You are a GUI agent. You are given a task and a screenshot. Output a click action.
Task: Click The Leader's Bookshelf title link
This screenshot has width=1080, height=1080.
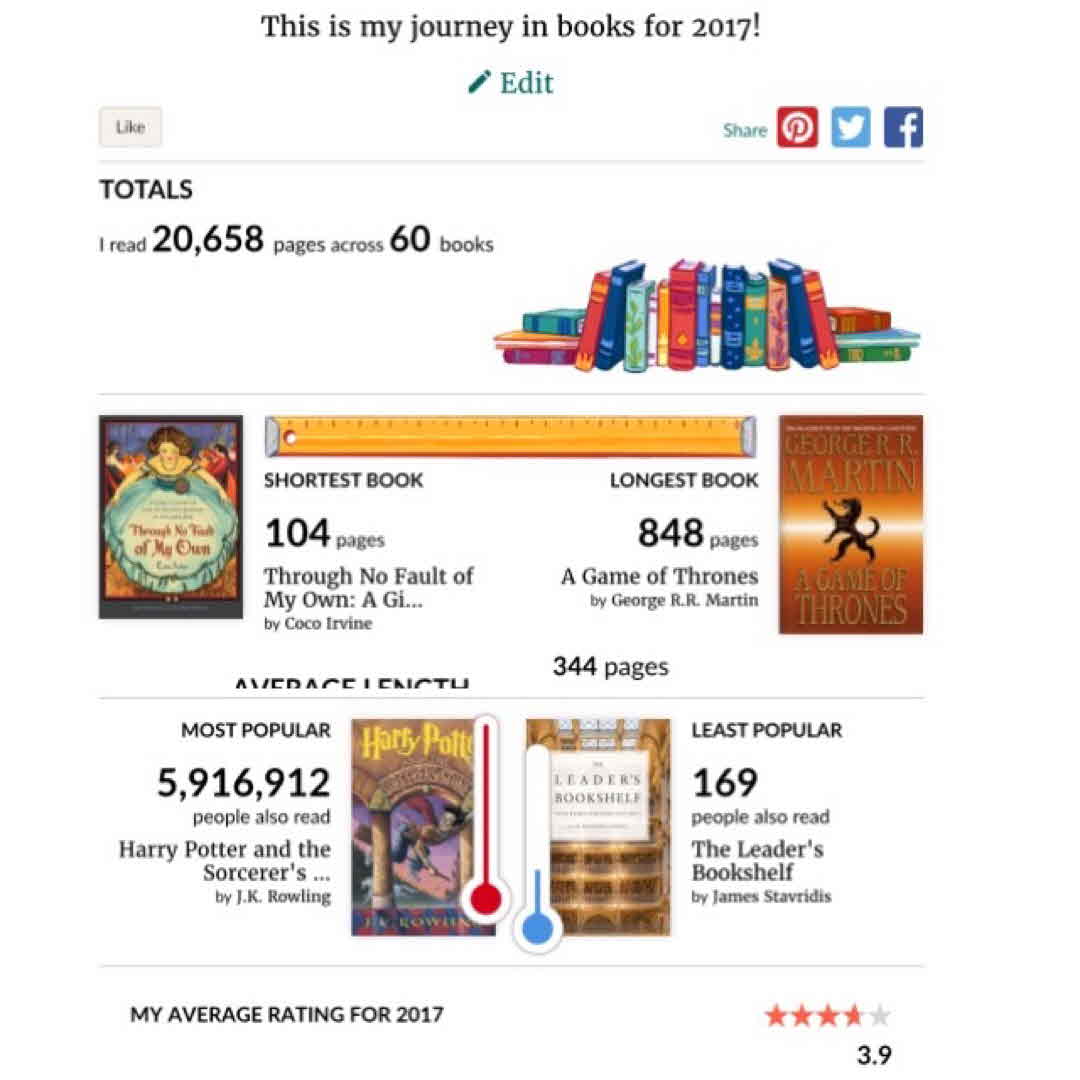[757, 860]
